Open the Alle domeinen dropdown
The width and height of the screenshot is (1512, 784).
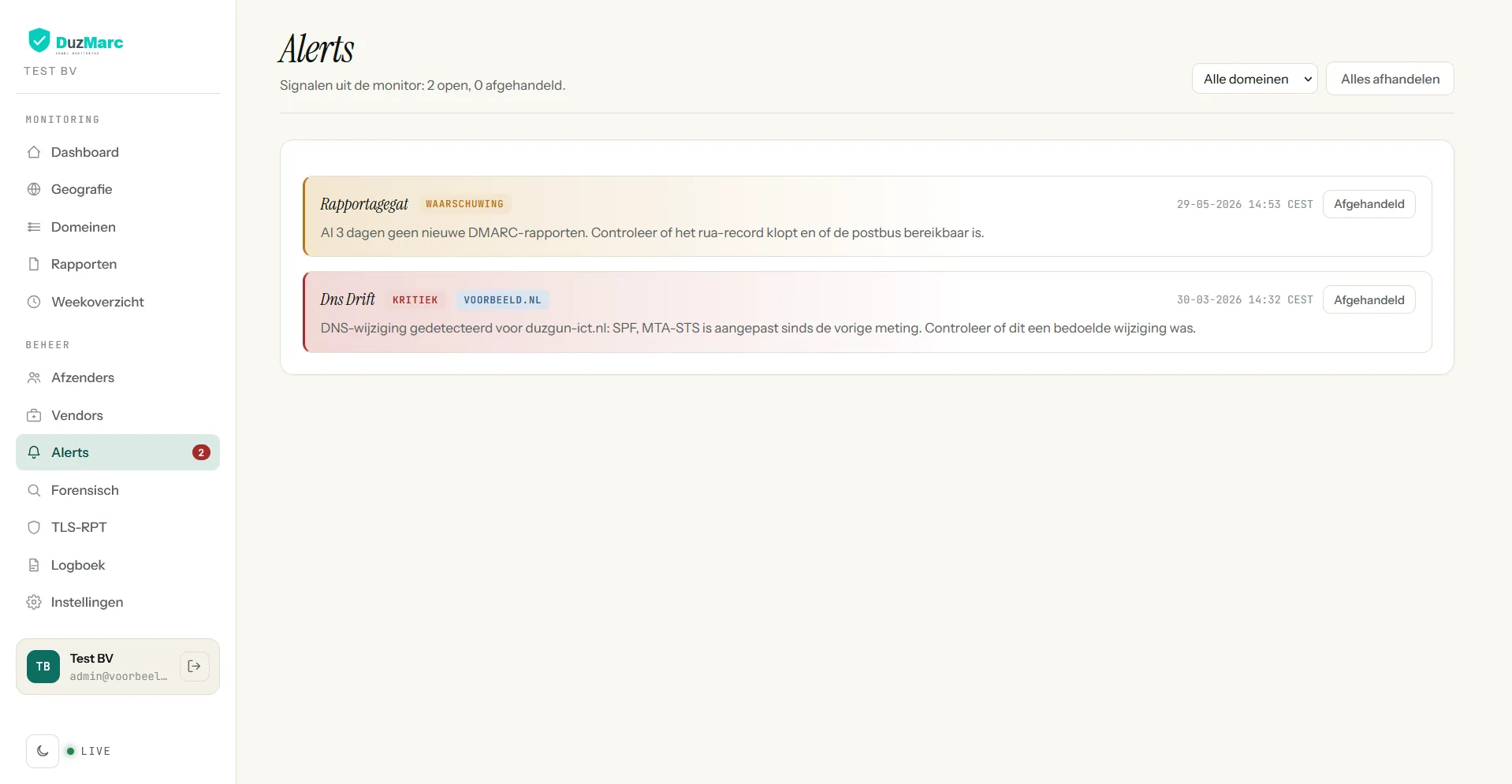coord(1254,79)
